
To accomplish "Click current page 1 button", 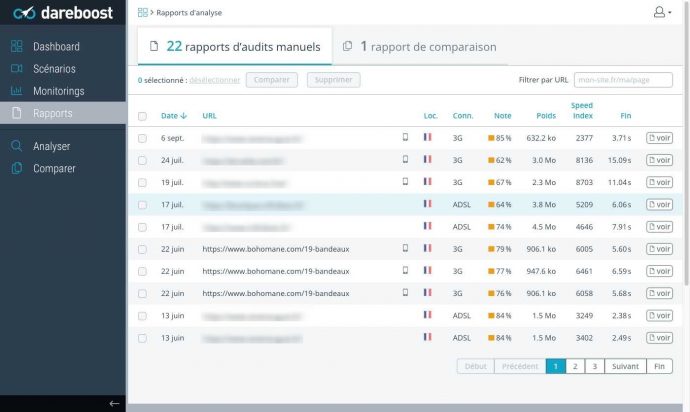I will pyautogui.click(x=555, y=366).
